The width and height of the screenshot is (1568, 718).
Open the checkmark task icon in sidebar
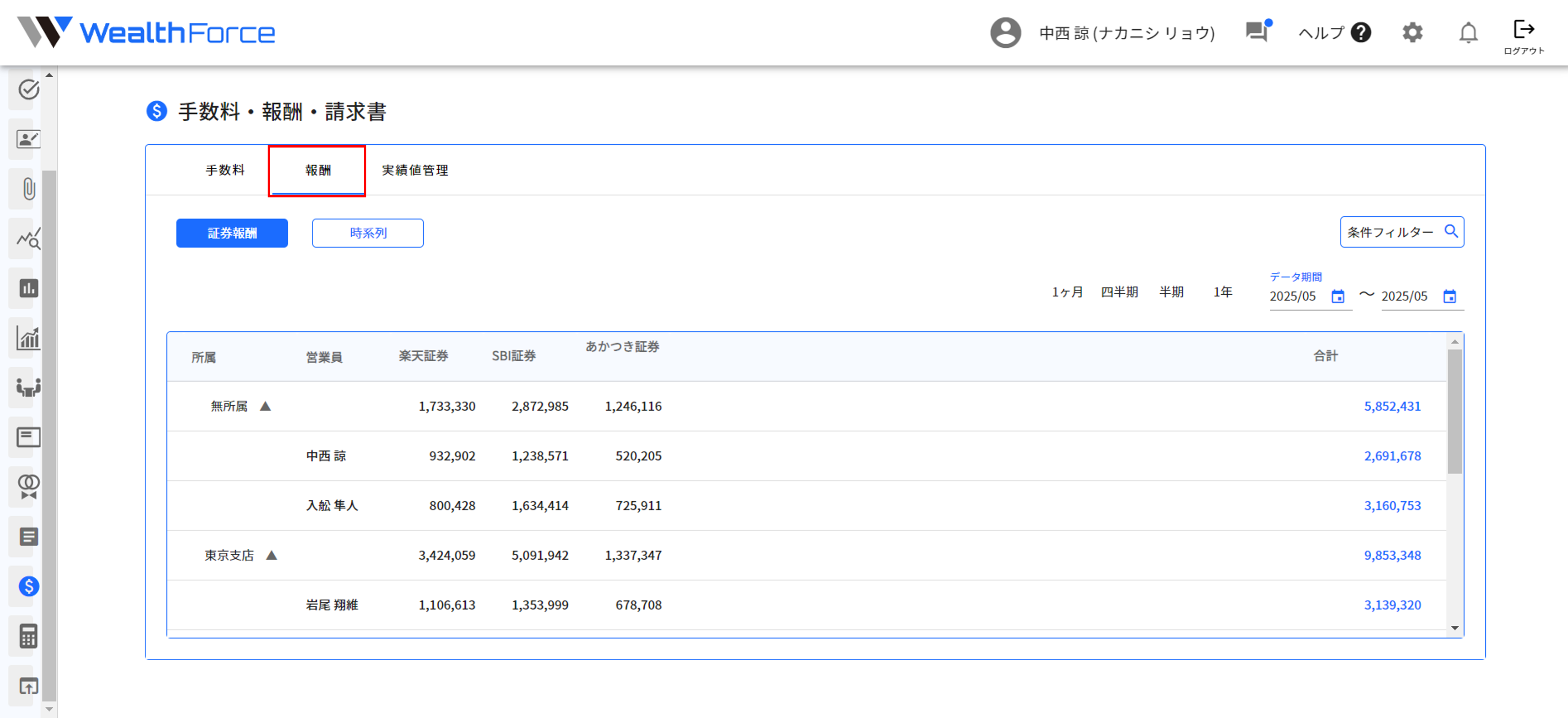pos(28,89)
